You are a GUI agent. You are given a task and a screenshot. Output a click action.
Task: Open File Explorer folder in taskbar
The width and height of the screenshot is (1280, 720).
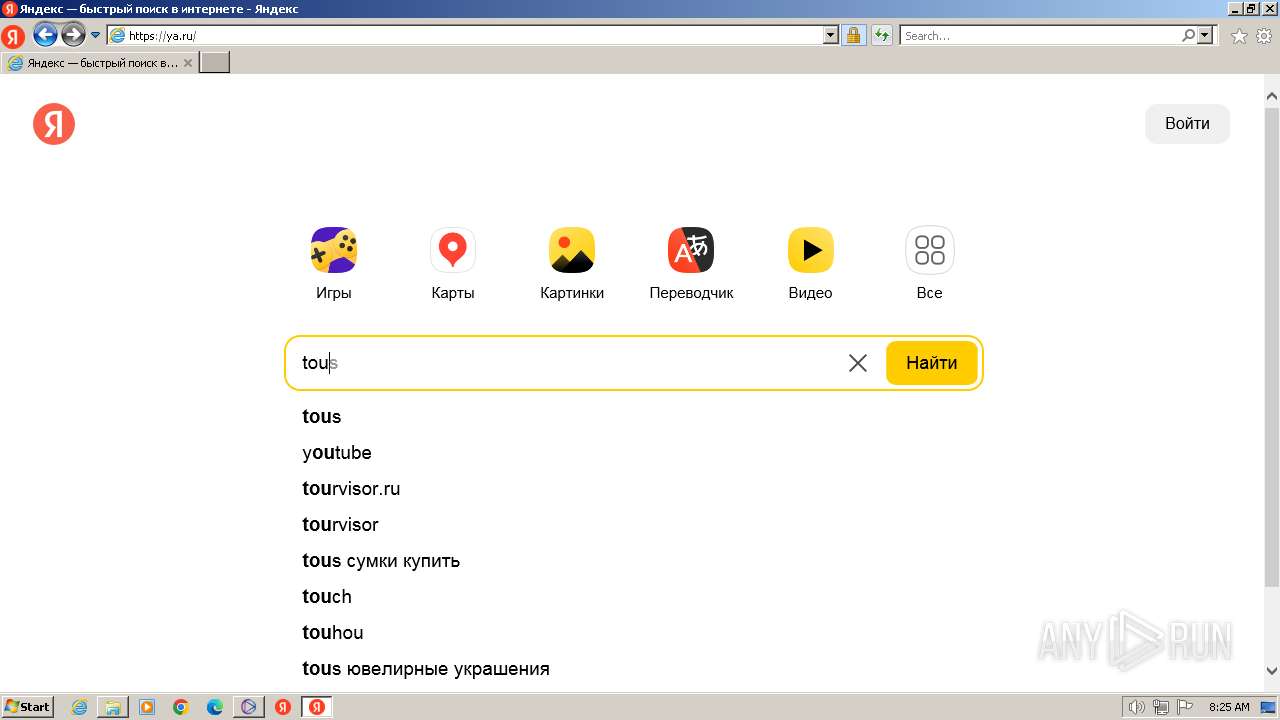pos(113,707)
